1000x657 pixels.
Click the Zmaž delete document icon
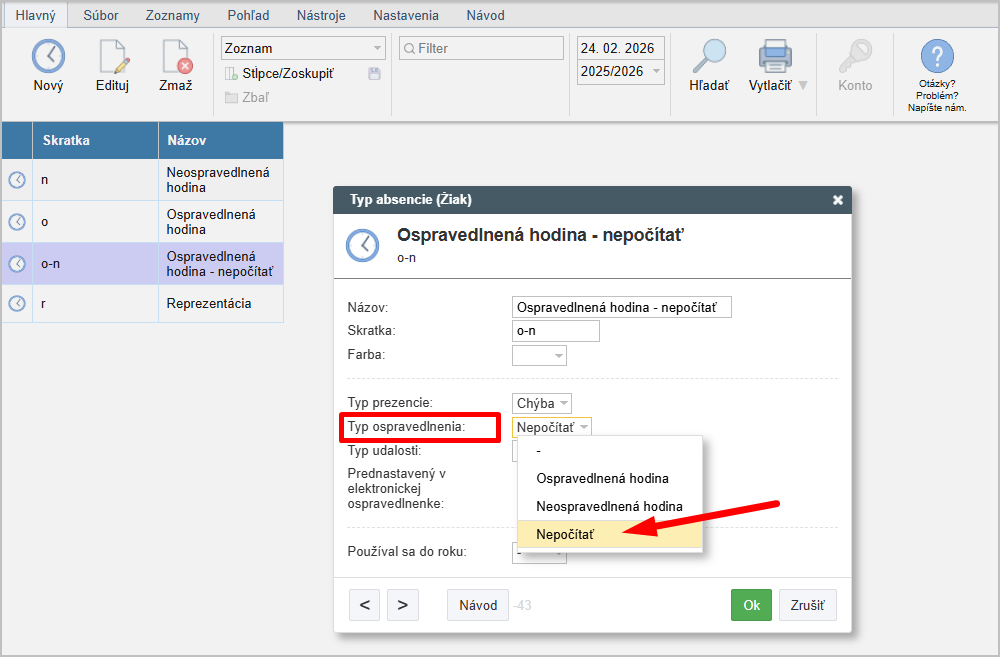[176, 57]
